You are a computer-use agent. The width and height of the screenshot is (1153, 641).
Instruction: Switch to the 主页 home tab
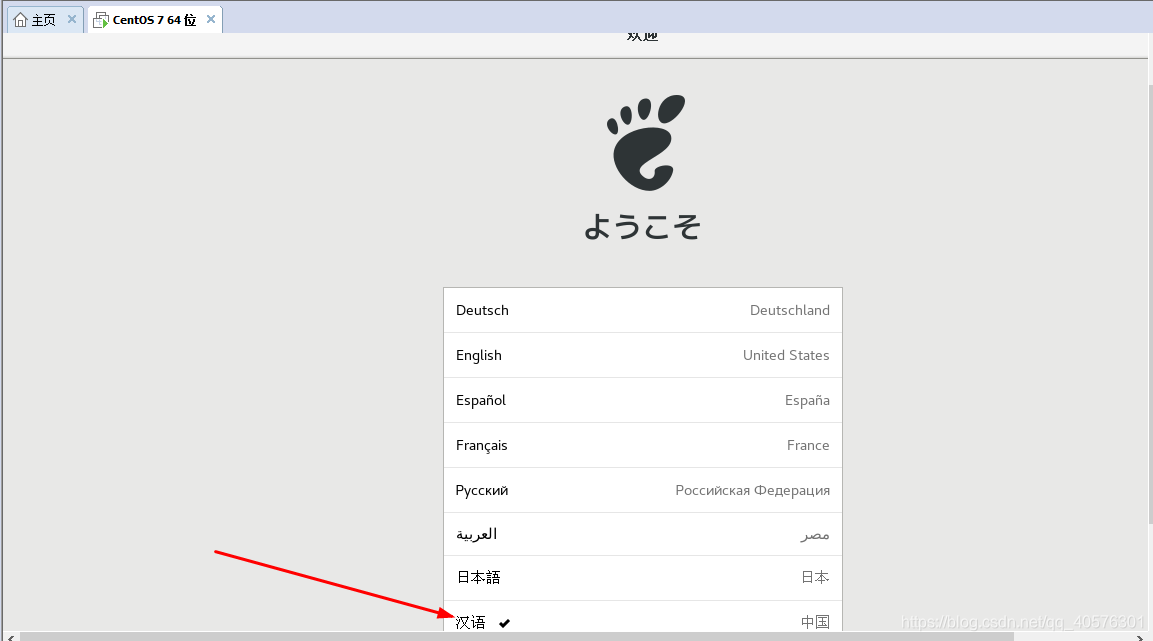[x=44, y=20]
